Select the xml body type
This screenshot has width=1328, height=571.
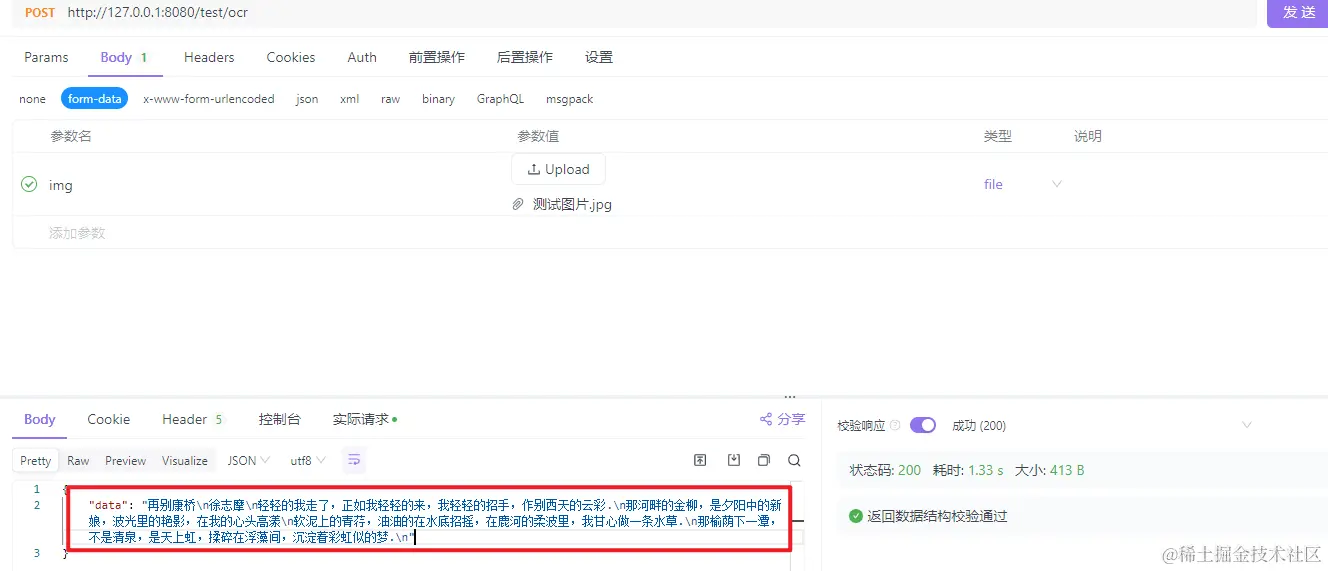pos(350,99)
